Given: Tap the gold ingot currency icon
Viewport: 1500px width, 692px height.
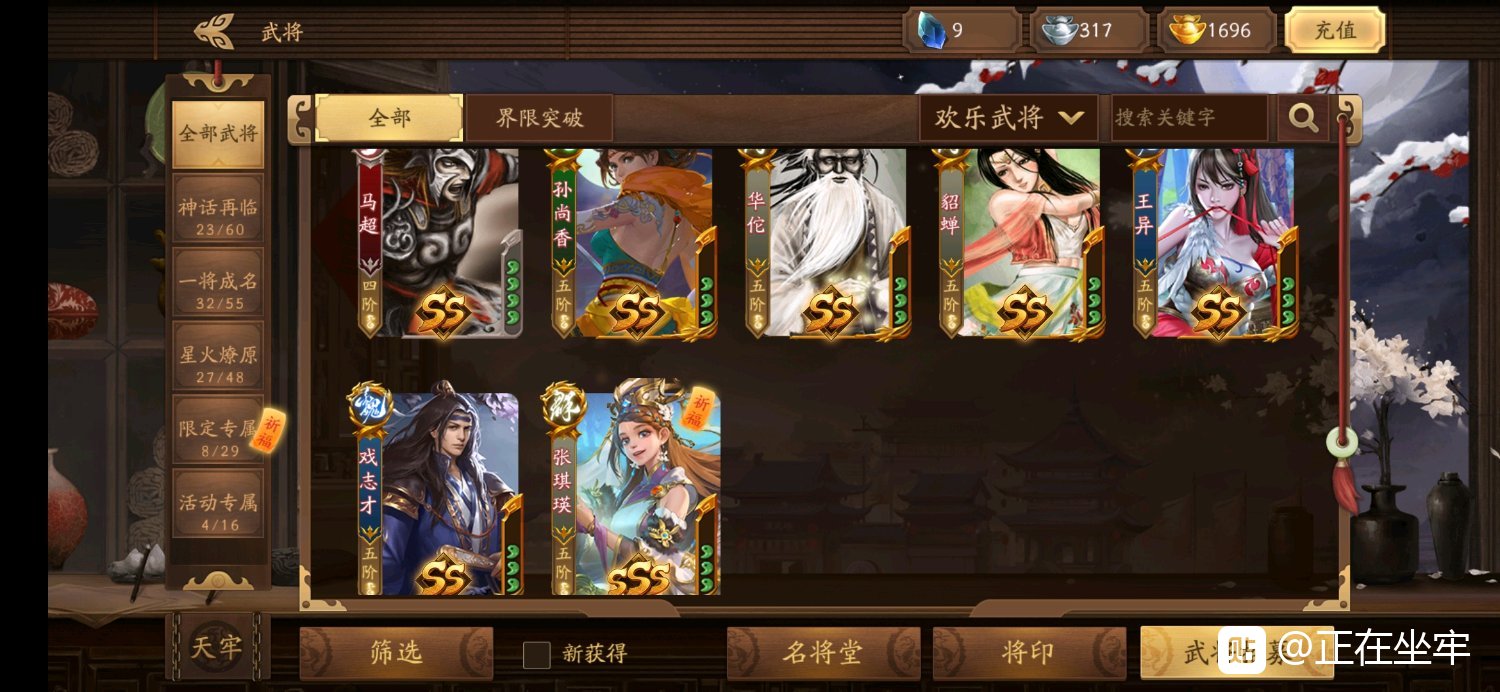Looking at the screenshot, I should pos(1187,30).
